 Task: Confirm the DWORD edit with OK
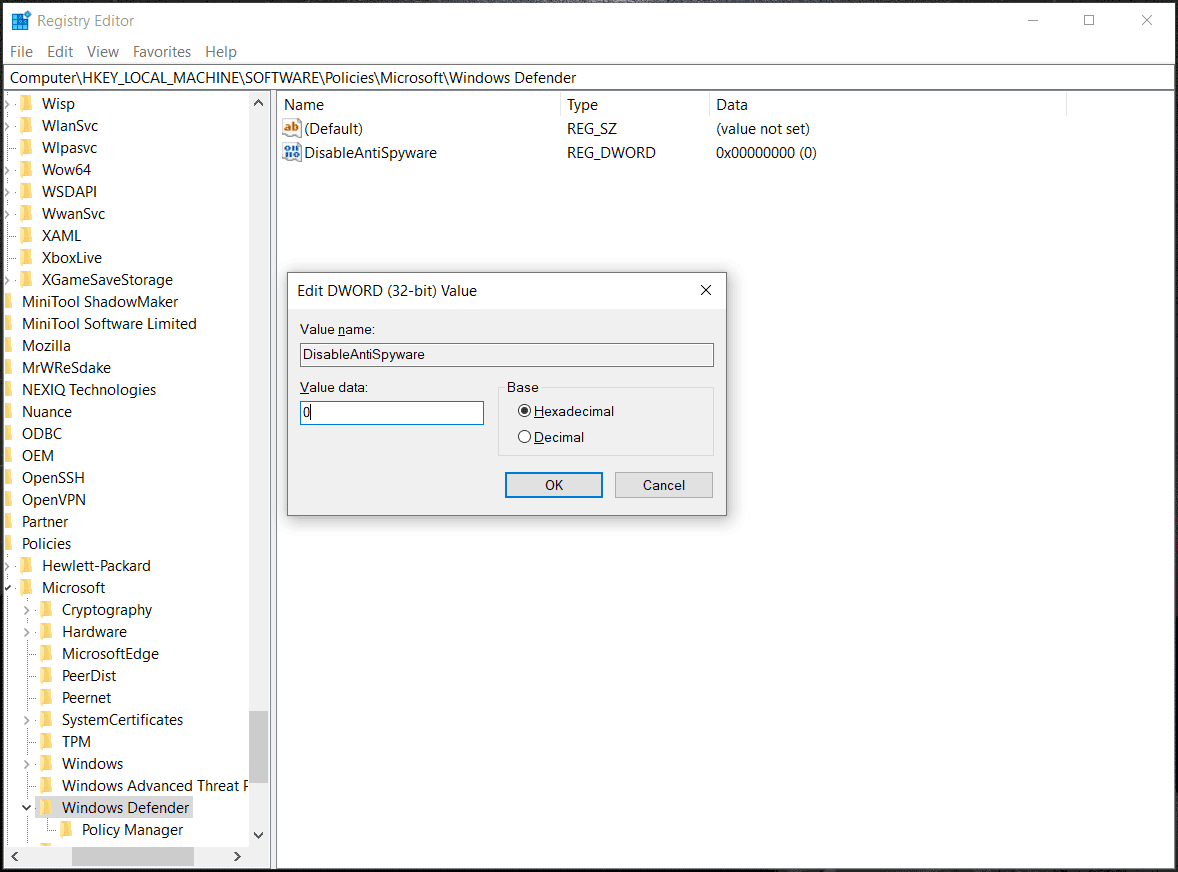tap(554, 485)
